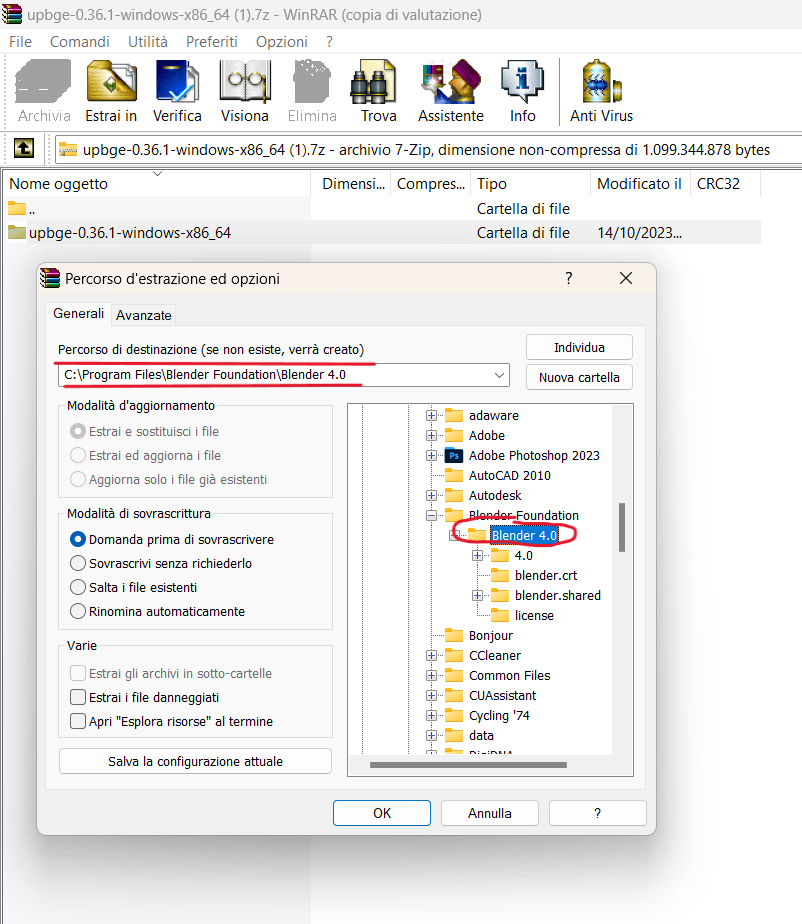
Task: Select Aggiorna solo i file già esistenti
Action: [78, 479]
